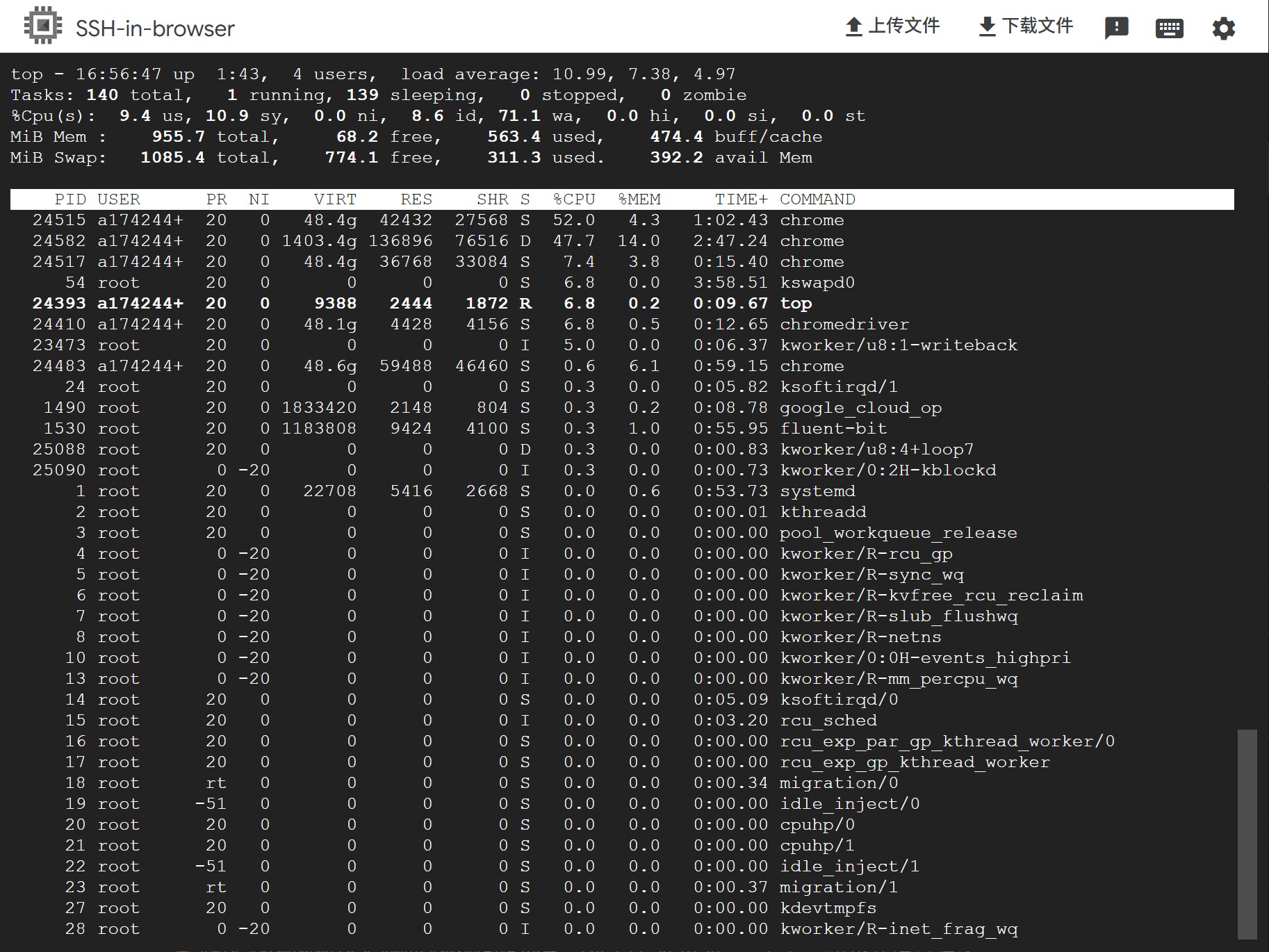Click the %CPU column header

point(574,199)
